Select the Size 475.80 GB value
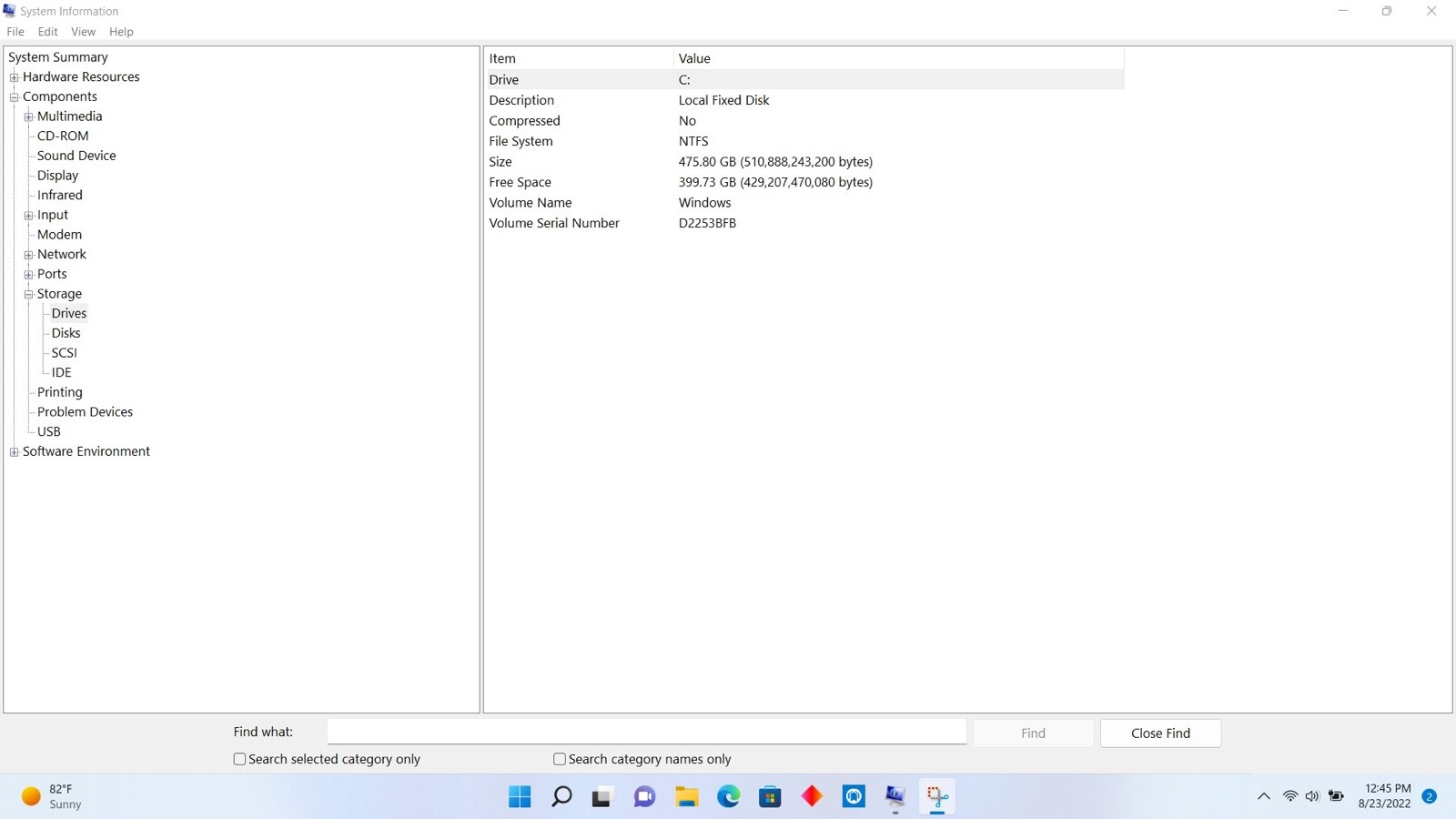Viewport: 1456px width, 819px height. coord(775,162)
